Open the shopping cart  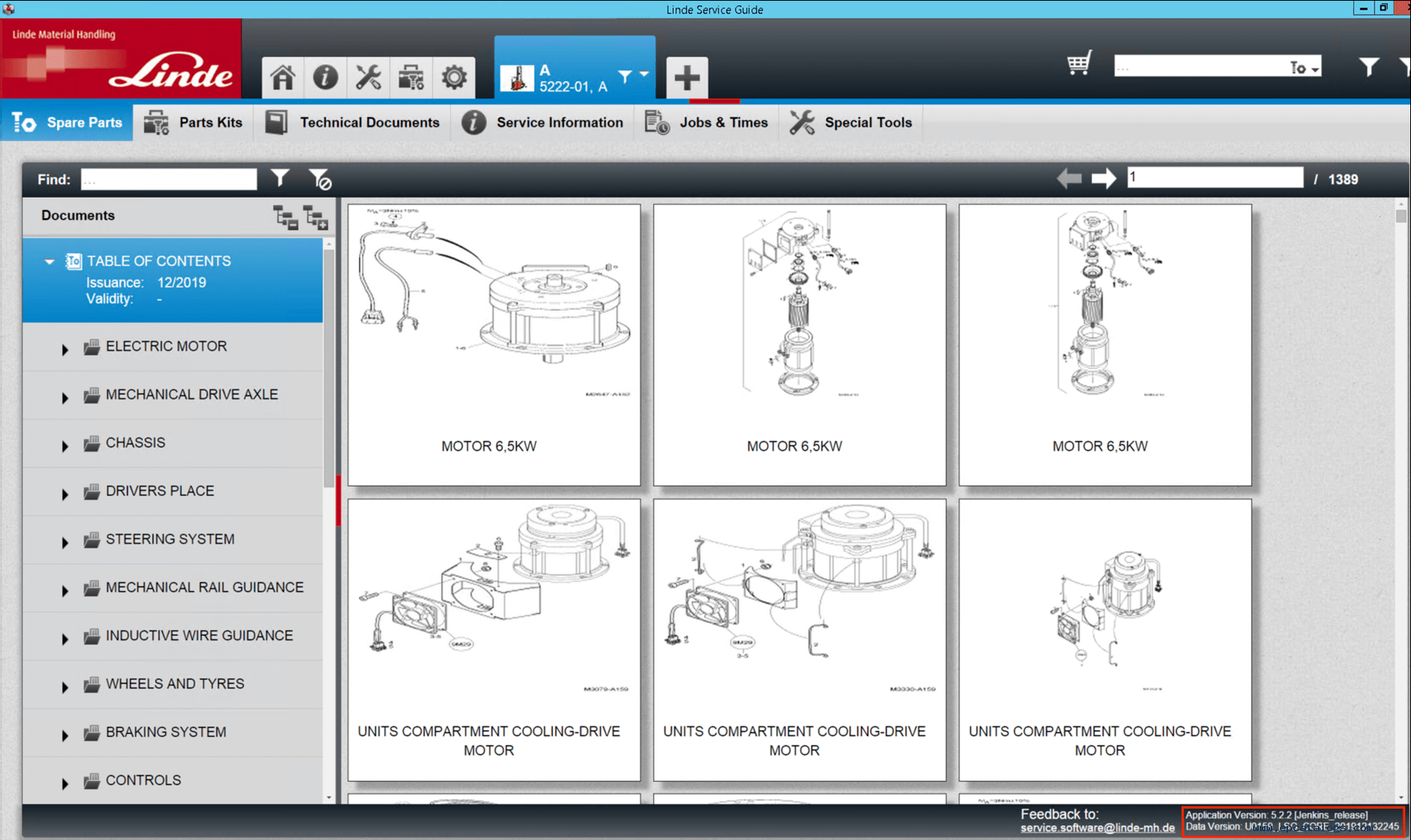tap(1079, 63)
